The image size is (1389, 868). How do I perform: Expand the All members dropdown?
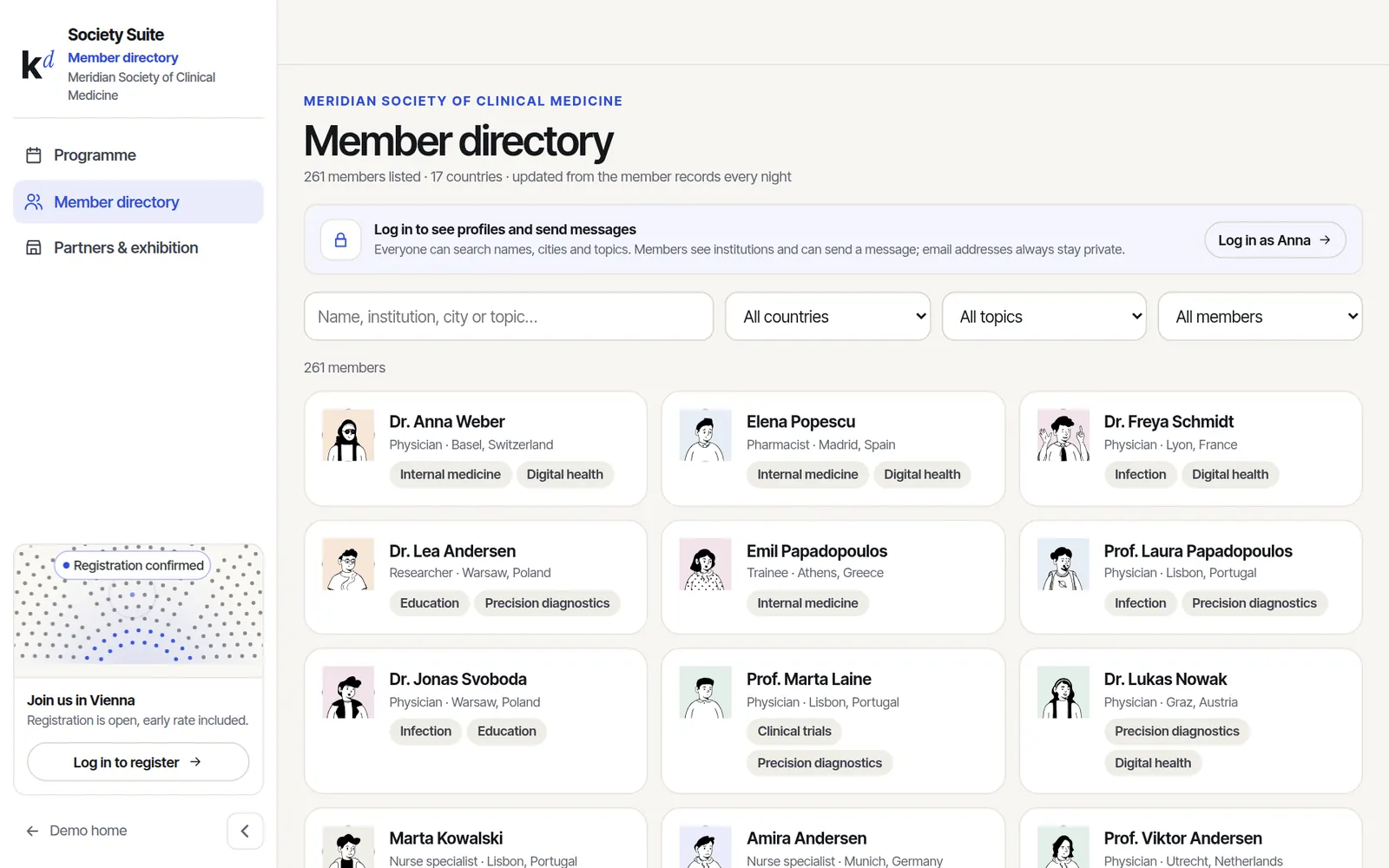click(1261, 317)
